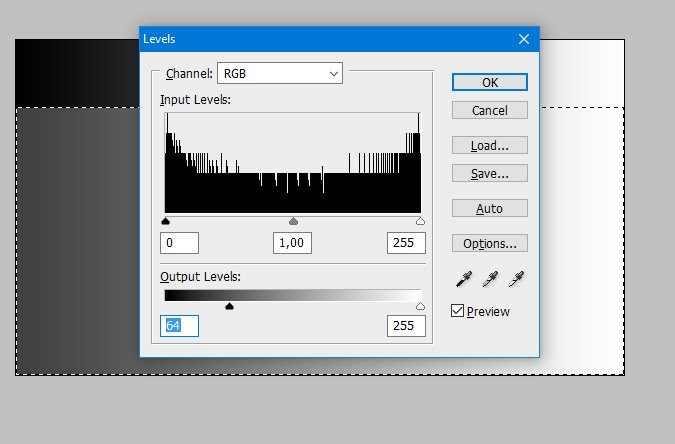Click output white slider handle
The image size is (675, 444).
pyautogui.click(x=420, y=306)
